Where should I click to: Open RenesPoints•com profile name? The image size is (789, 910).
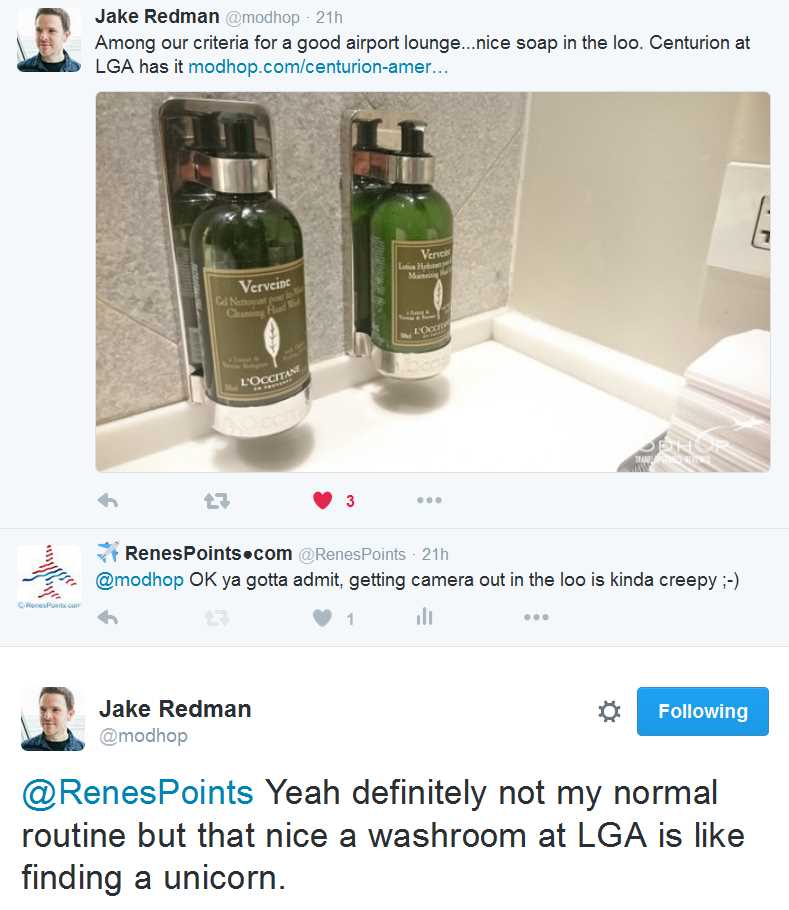click(x=208, y=554)
